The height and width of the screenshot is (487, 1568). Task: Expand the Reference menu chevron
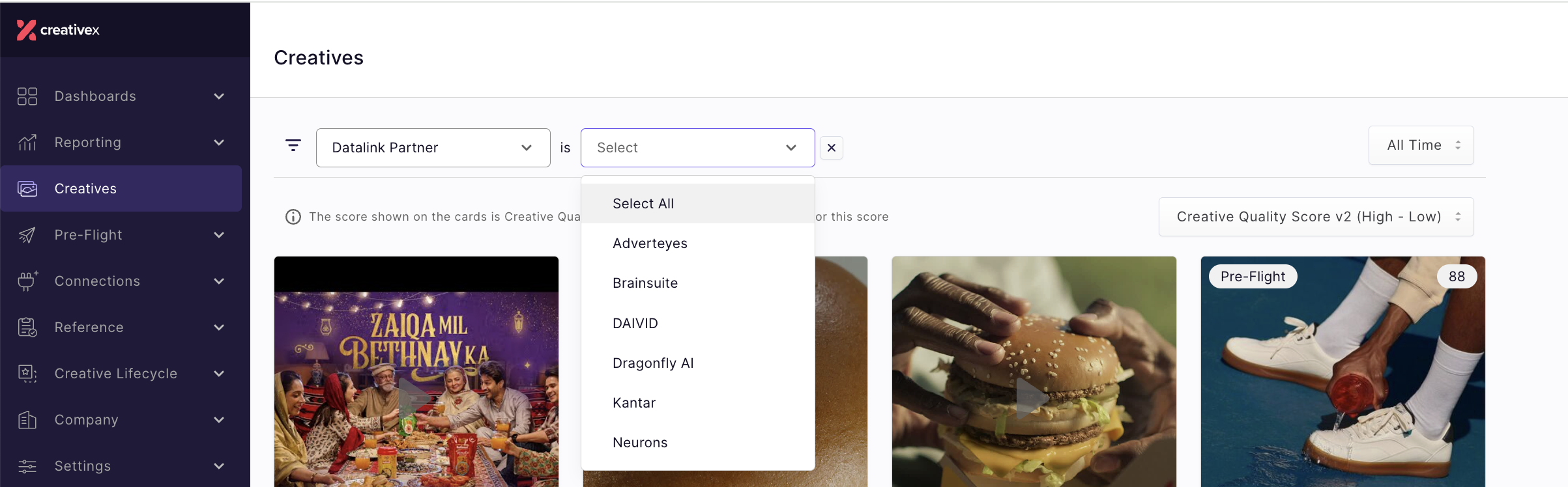point(219,327)
